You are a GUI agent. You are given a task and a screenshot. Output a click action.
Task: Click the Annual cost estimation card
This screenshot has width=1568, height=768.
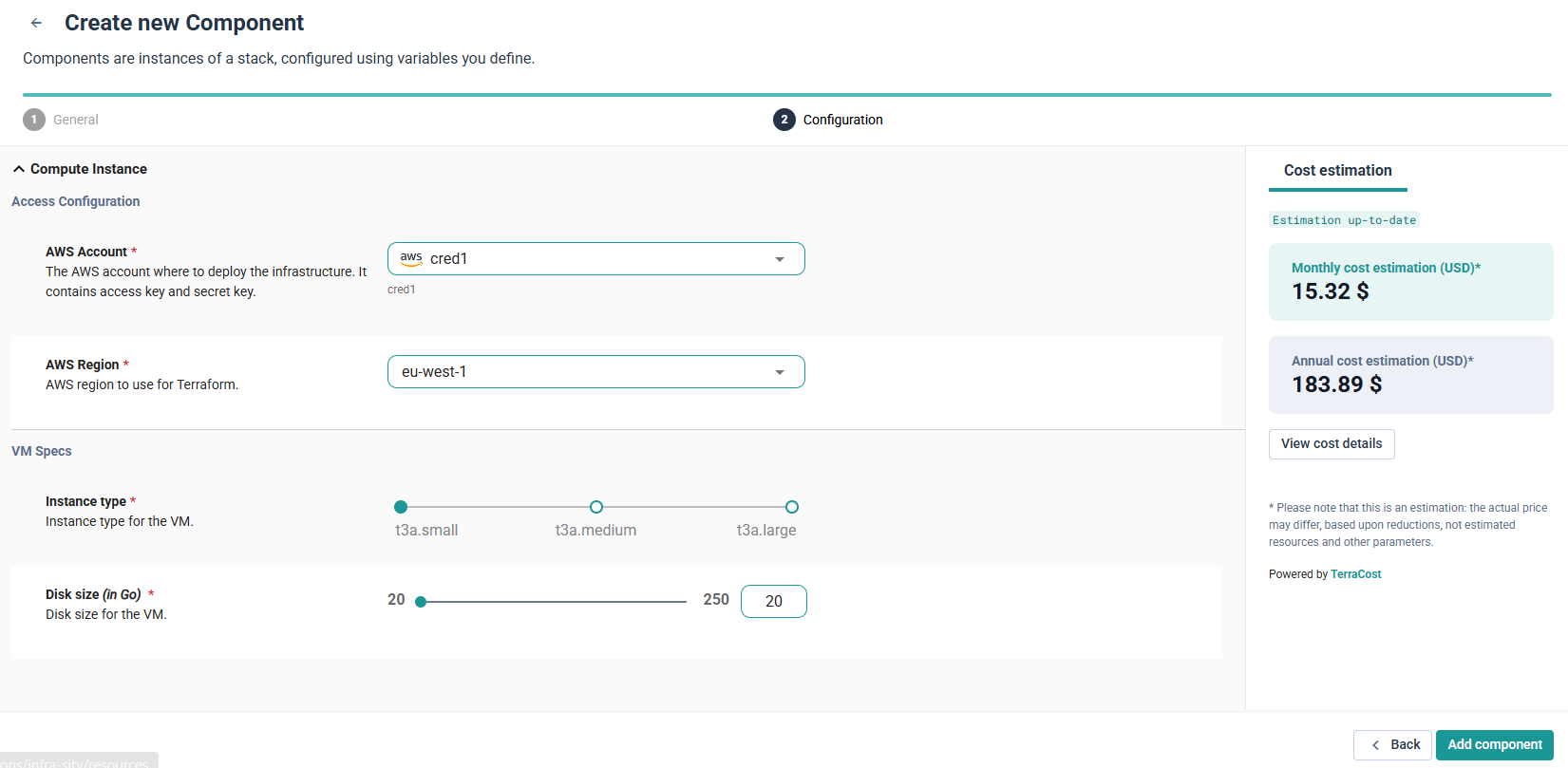click(x=1410, y=375)
